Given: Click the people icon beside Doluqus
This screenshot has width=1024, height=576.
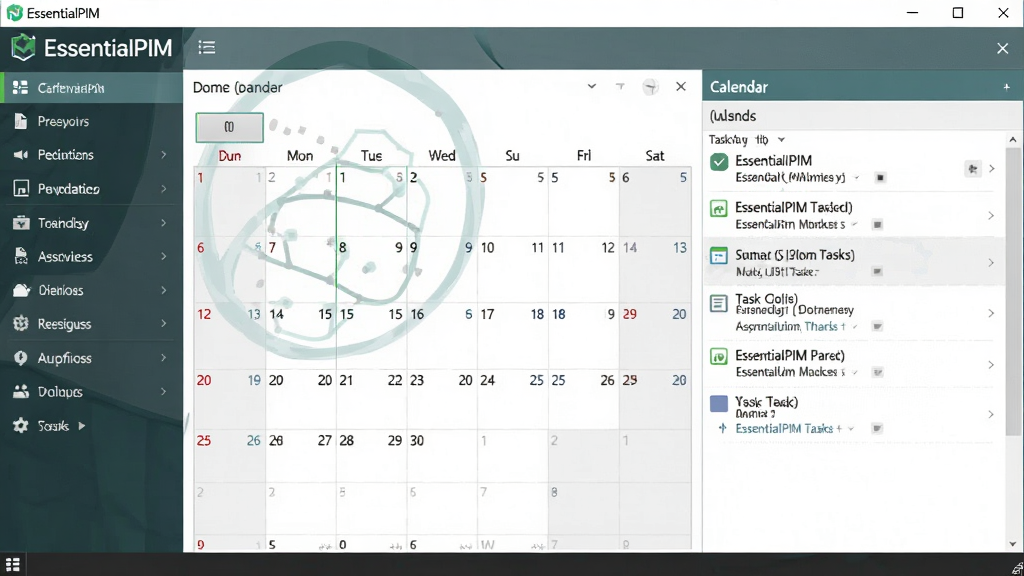Looking at the screenshot, I should pos(21,391).
